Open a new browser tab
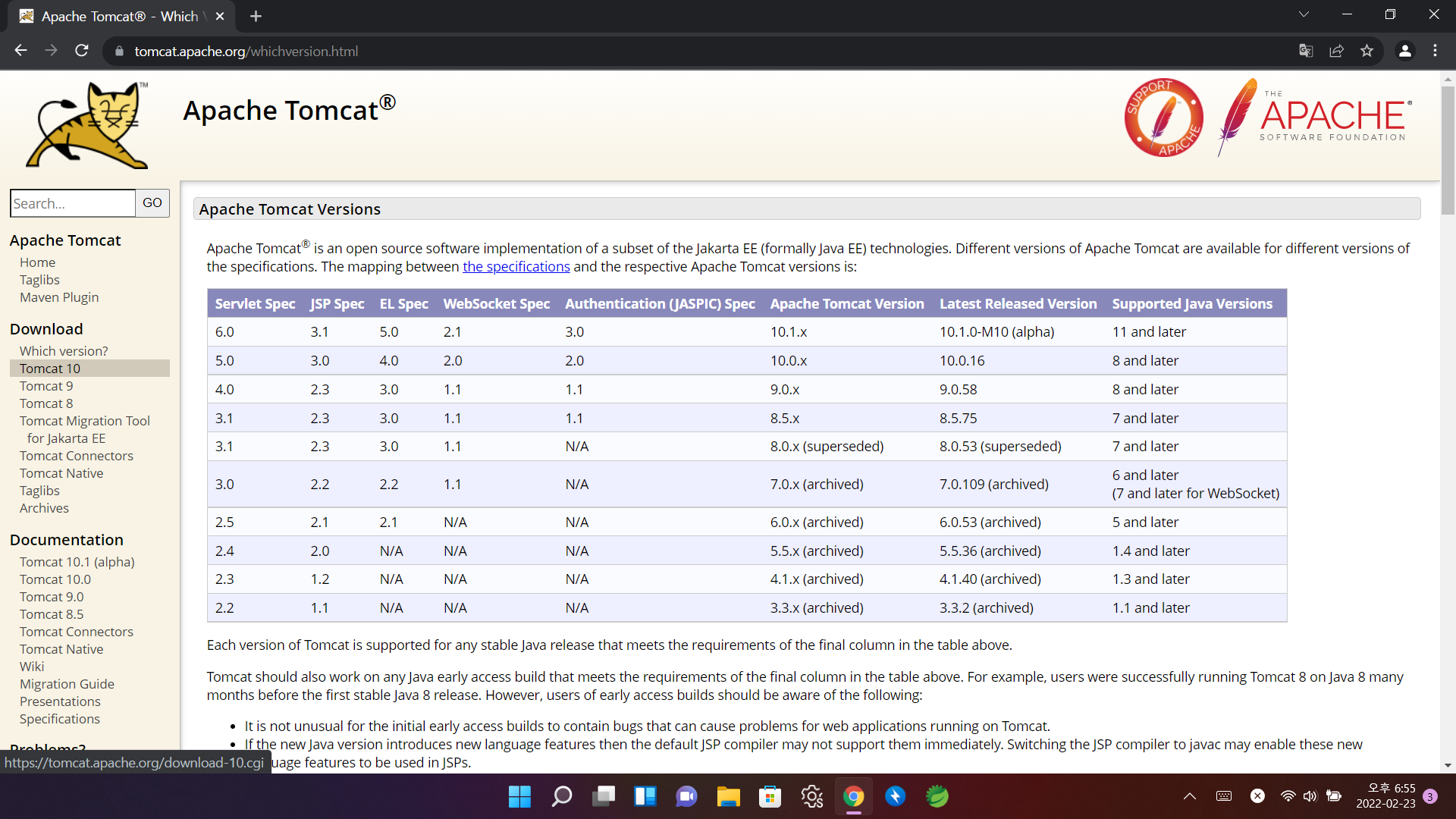Viewport: 1456px width, 819px height. point(256,16)
